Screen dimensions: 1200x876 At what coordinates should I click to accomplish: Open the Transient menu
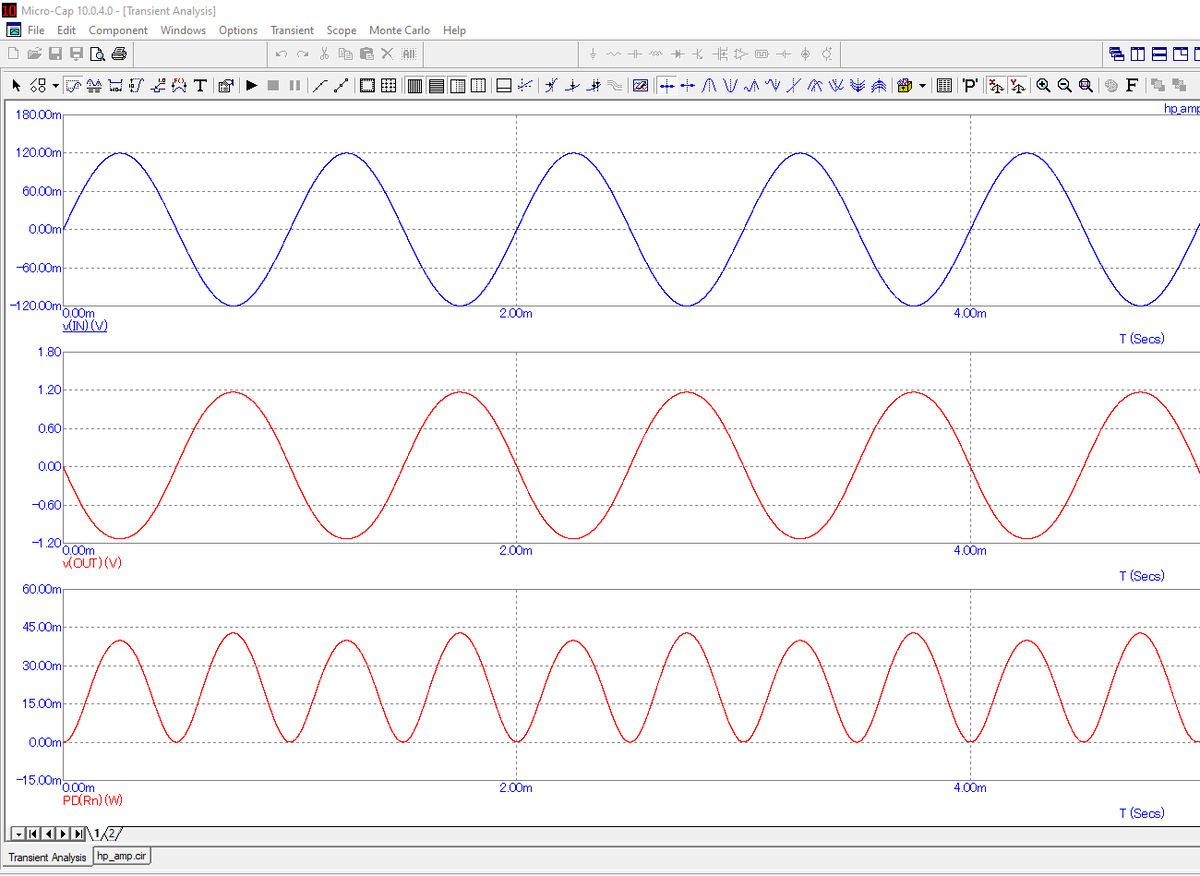coord(292,30)
